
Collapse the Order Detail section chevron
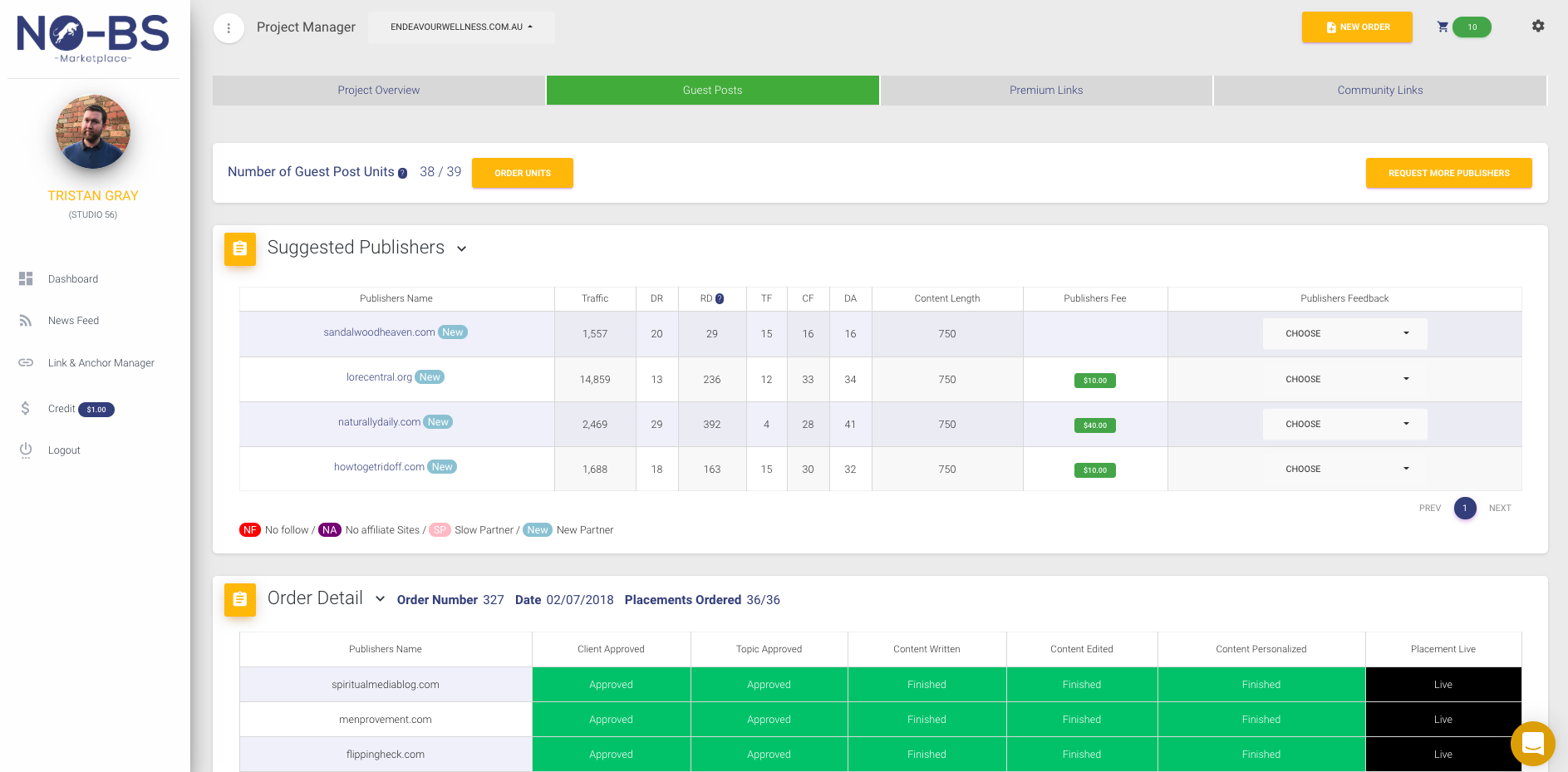pos(380,598)
